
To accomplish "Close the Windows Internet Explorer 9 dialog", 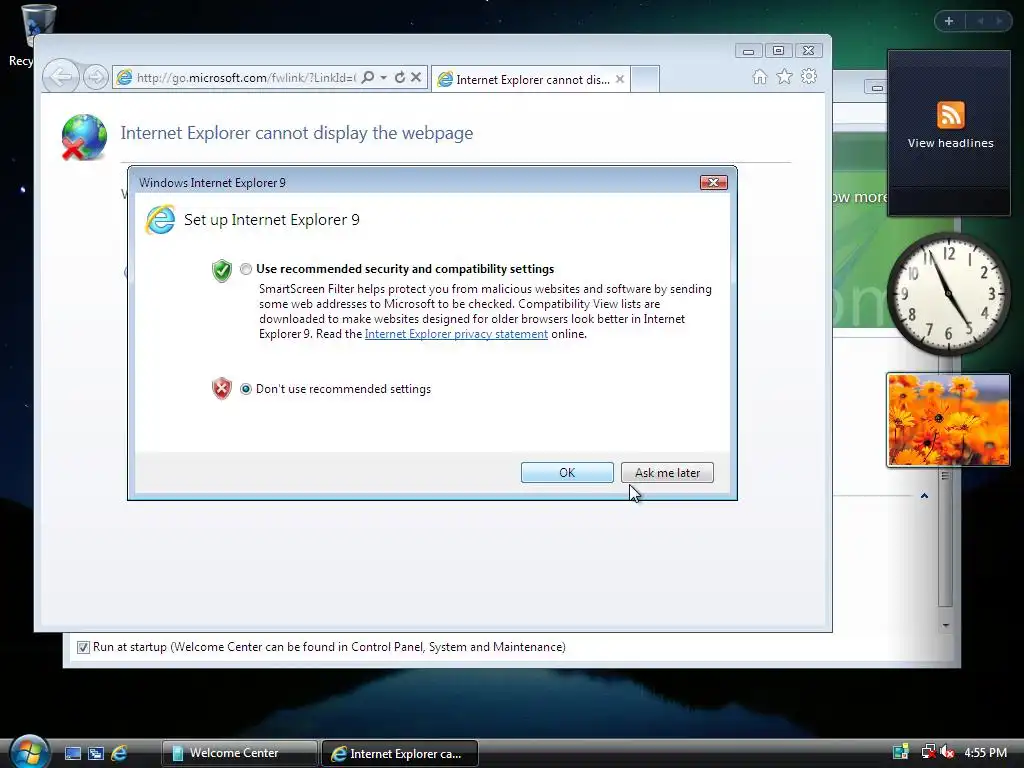I will tap(713, 183).
